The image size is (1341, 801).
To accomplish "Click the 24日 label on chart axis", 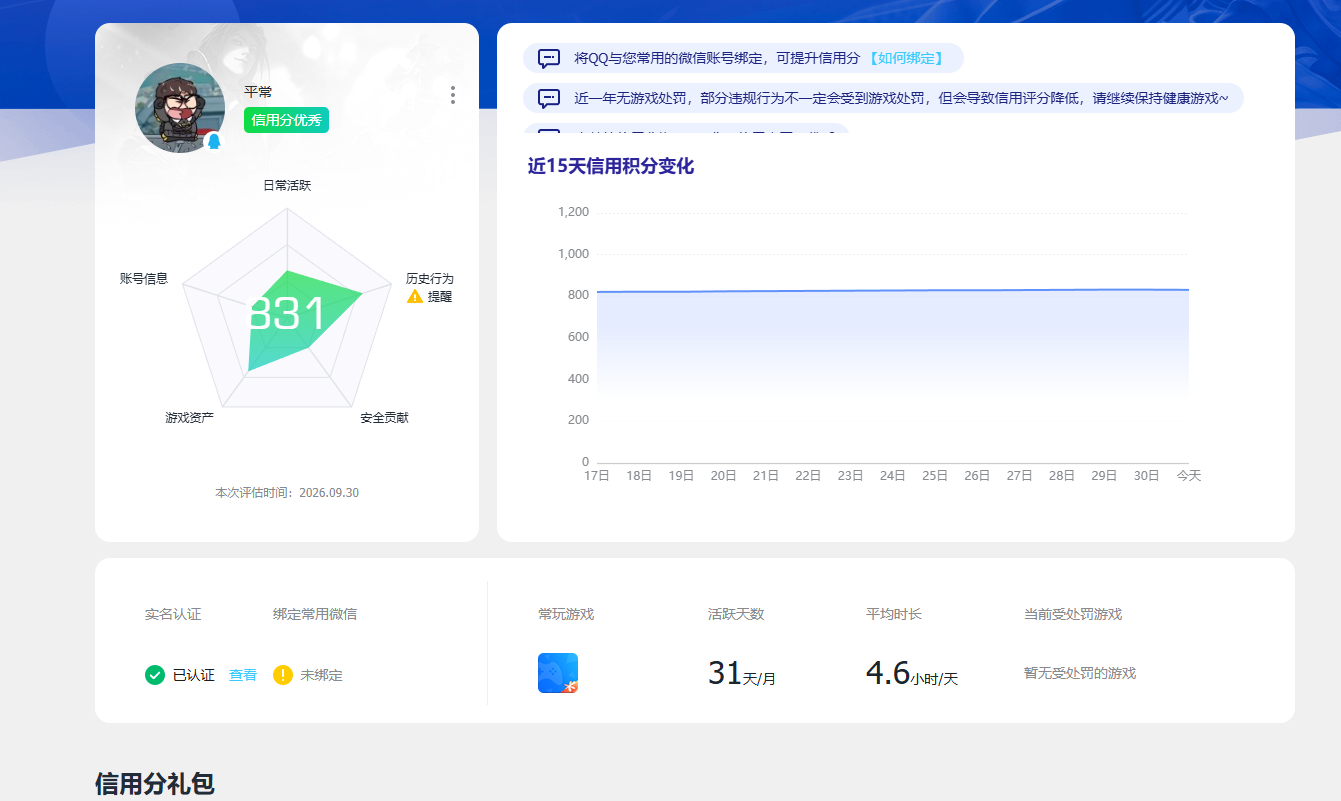I will tap(893, 476).
